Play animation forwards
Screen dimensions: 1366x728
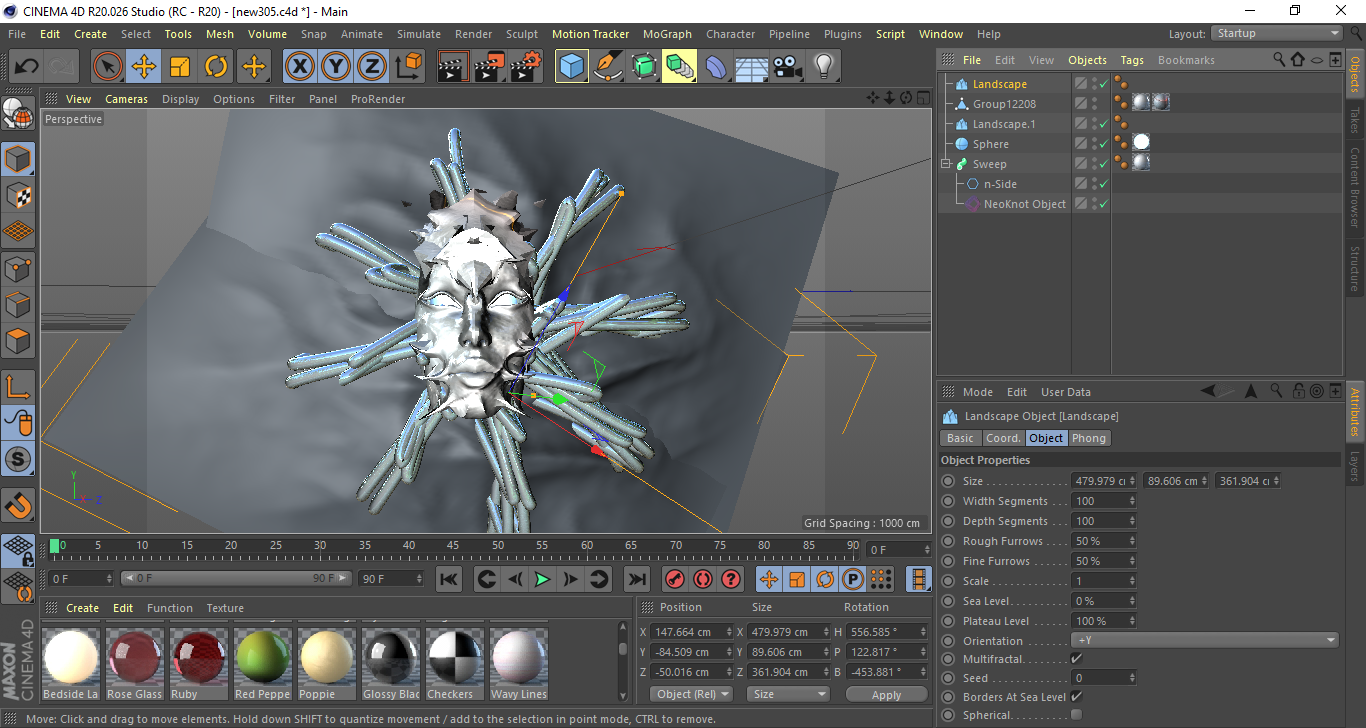tap(542, 579)
